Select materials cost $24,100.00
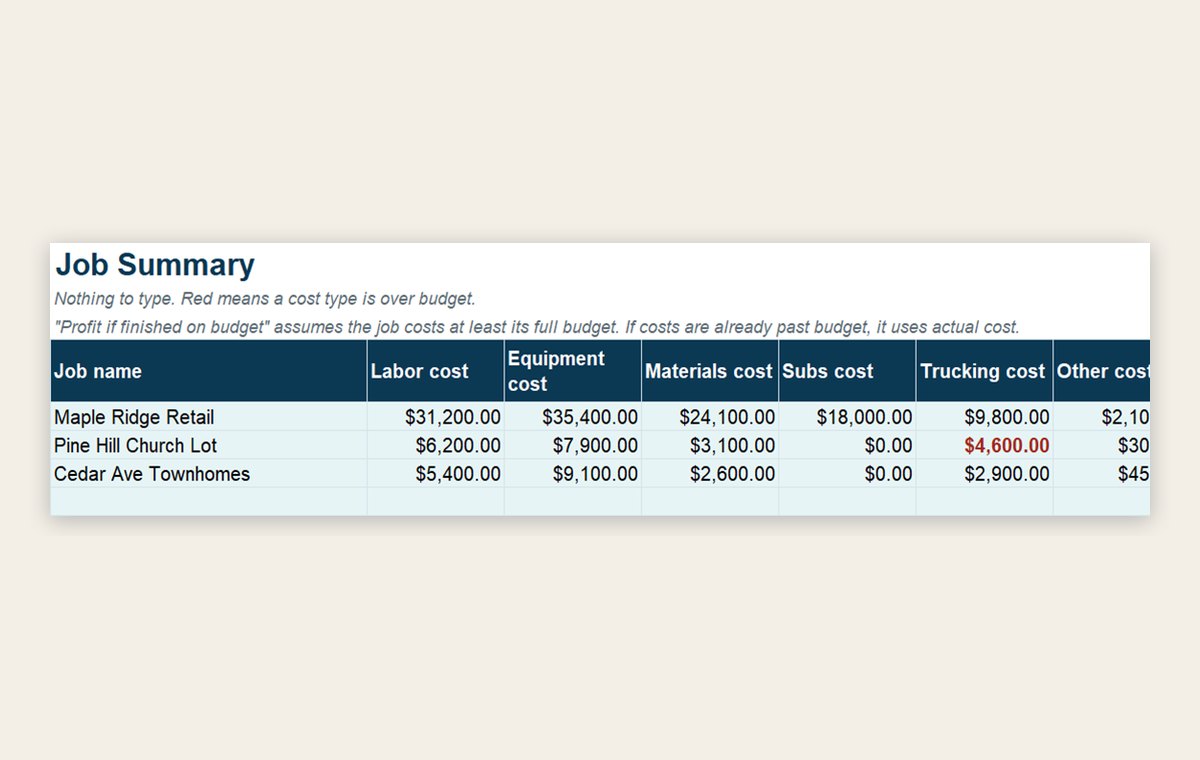The image size is (1200, 760). pos(709,417)
